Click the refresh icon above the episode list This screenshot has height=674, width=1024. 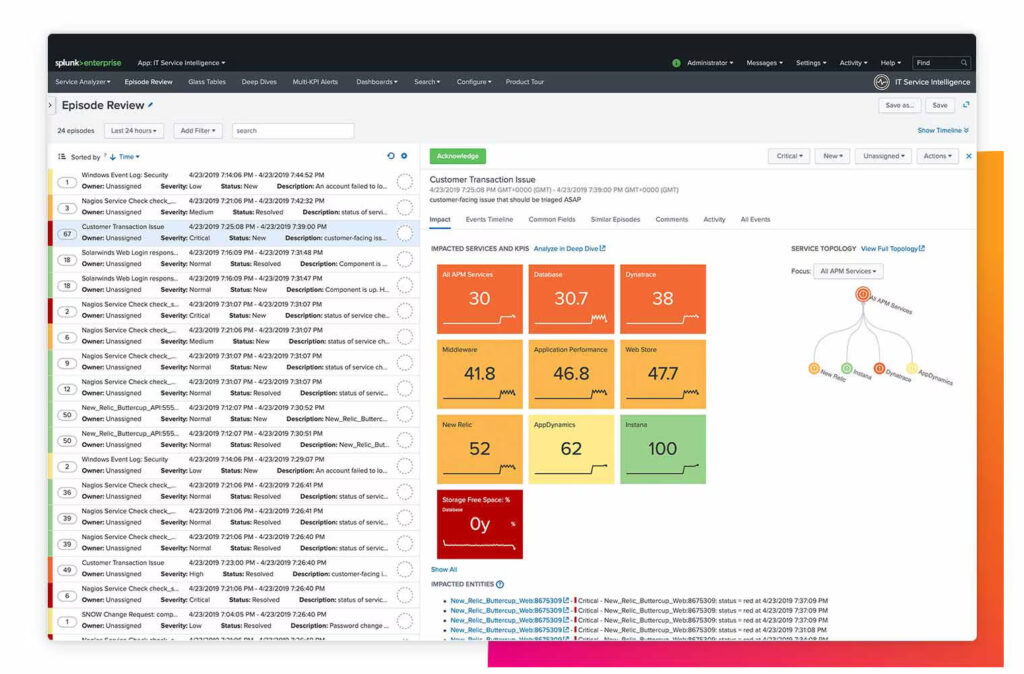tap(391, 156)
